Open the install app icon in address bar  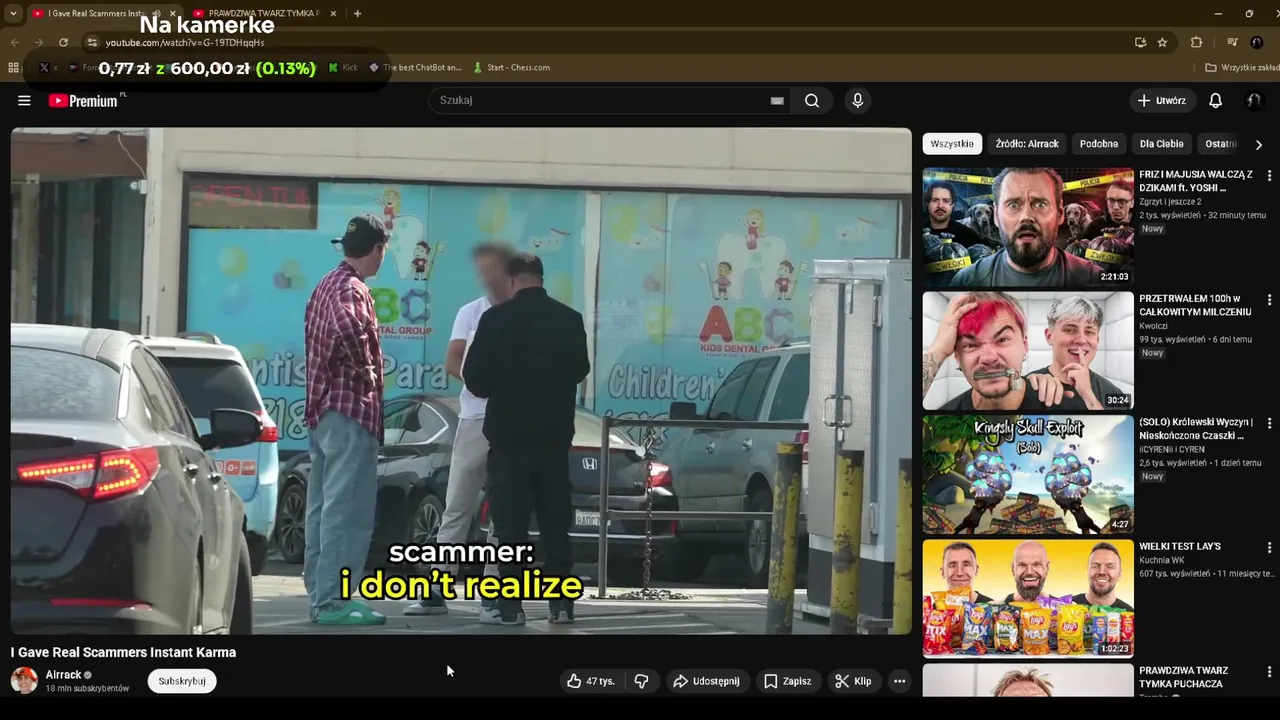click(x=1140, y=42)
